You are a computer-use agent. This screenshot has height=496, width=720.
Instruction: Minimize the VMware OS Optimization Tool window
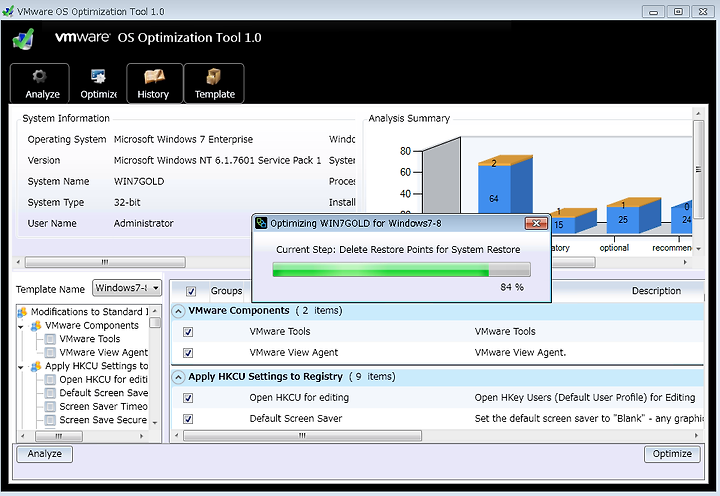pos(653,11)
